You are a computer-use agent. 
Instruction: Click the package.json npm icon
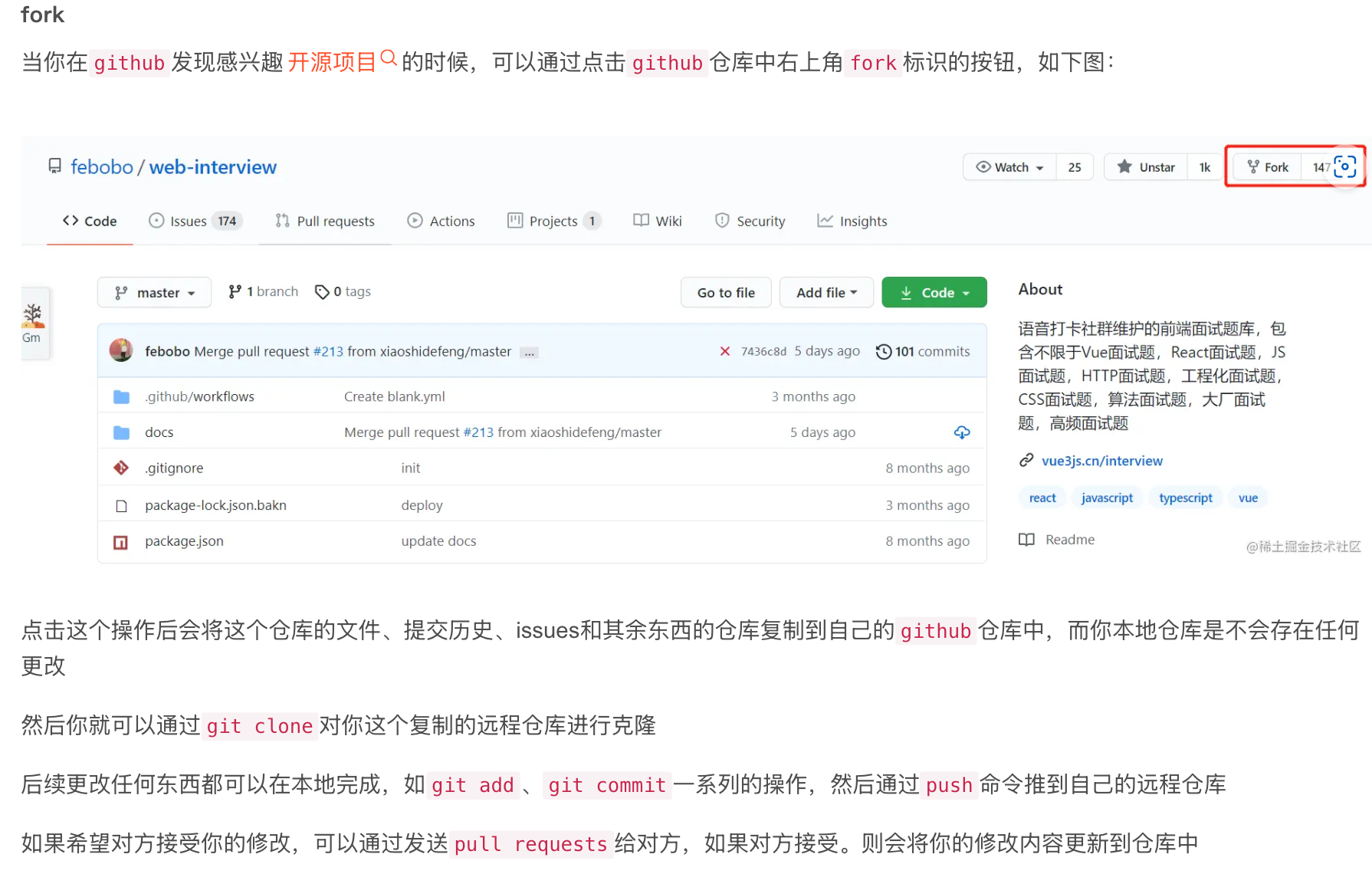pos(121,542)
